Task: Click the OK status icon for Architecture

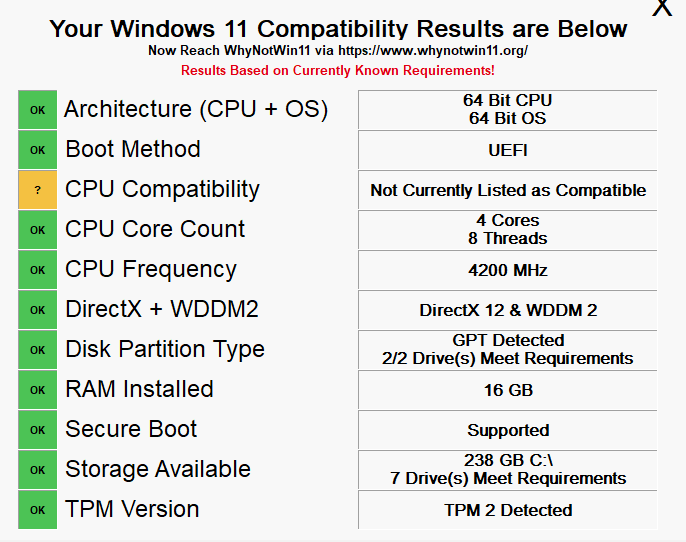Action: pyautogui.click(x=38, y=110)
